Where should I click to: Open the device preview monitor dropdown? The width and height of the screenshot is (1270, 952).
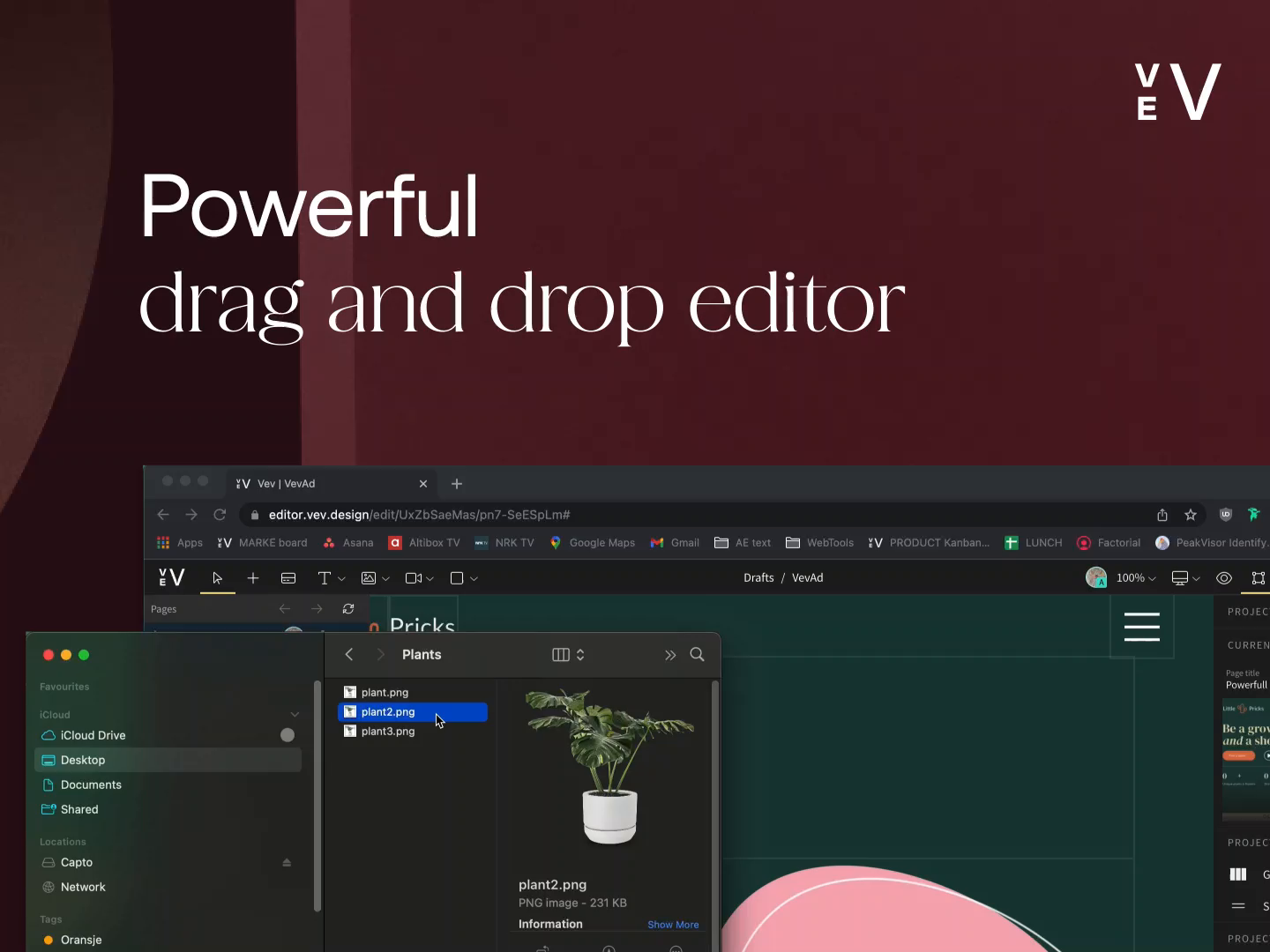coord(1183,578)
